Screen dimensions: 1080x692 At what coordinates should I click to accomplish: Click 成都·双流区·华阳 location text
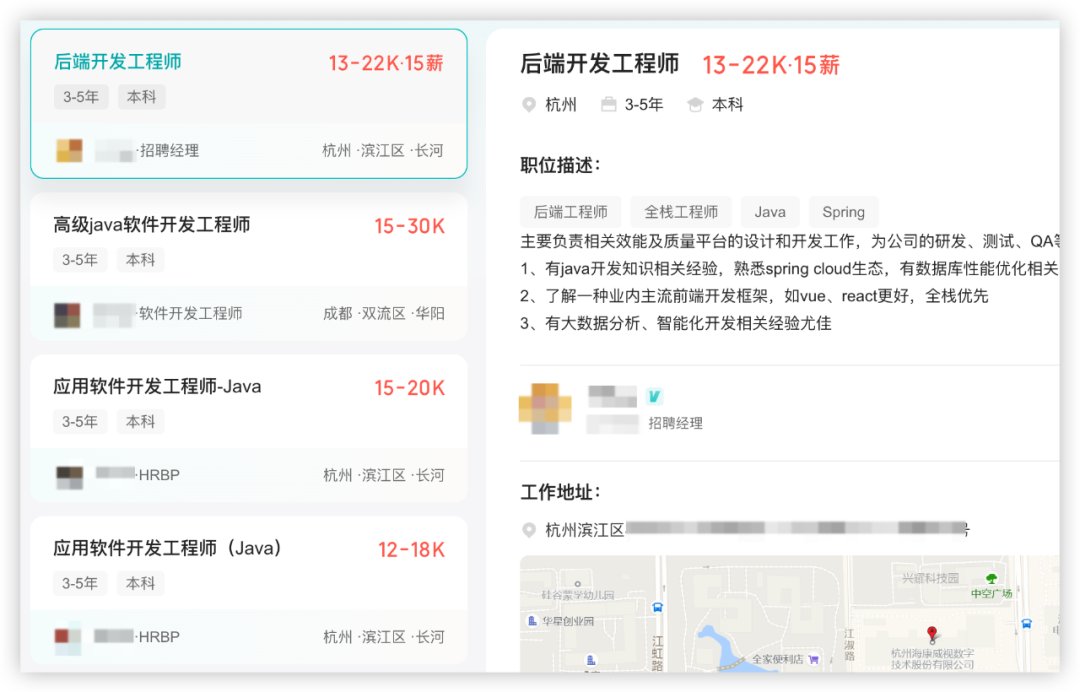coord(384,314)
